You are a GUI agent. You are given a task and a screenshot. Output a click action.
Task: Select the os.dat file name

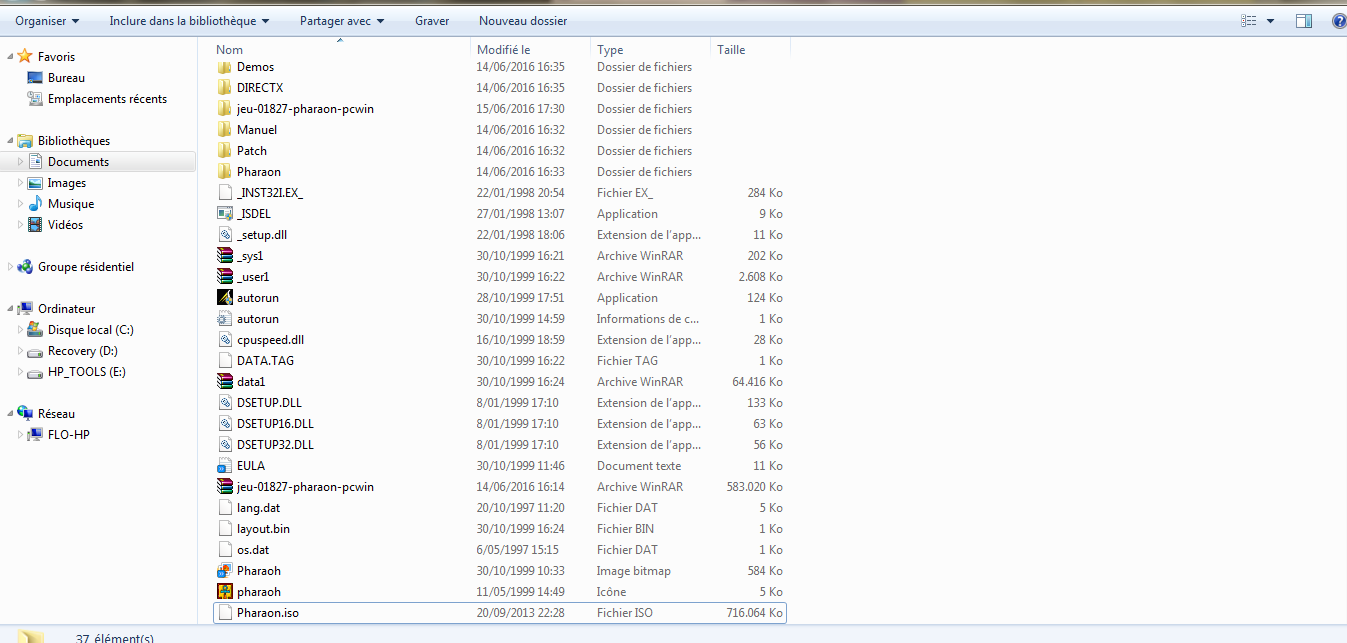[253, 550]
